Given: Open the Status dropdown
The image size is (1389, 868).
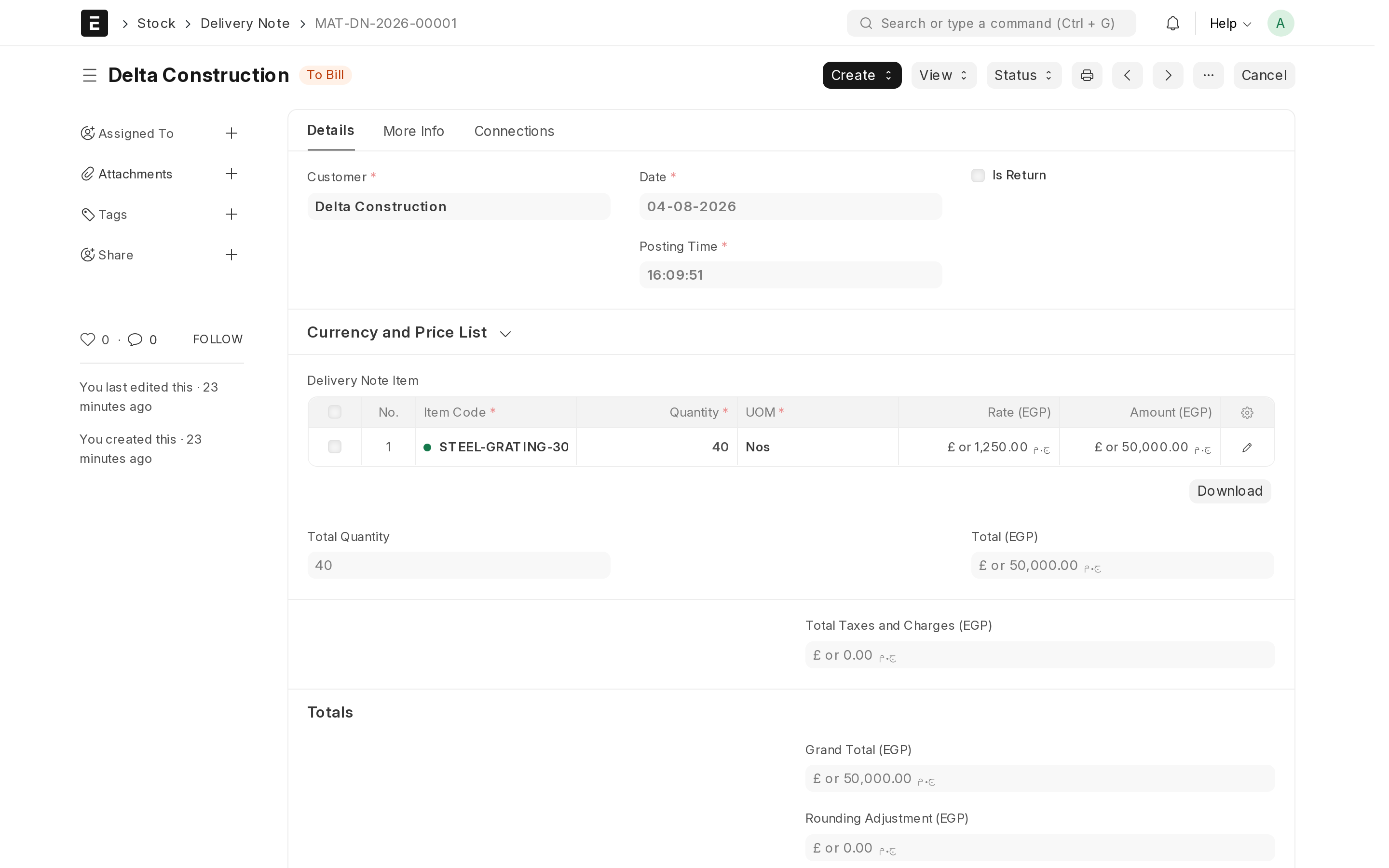Looking at the screenshot, I should [1023, 75].
